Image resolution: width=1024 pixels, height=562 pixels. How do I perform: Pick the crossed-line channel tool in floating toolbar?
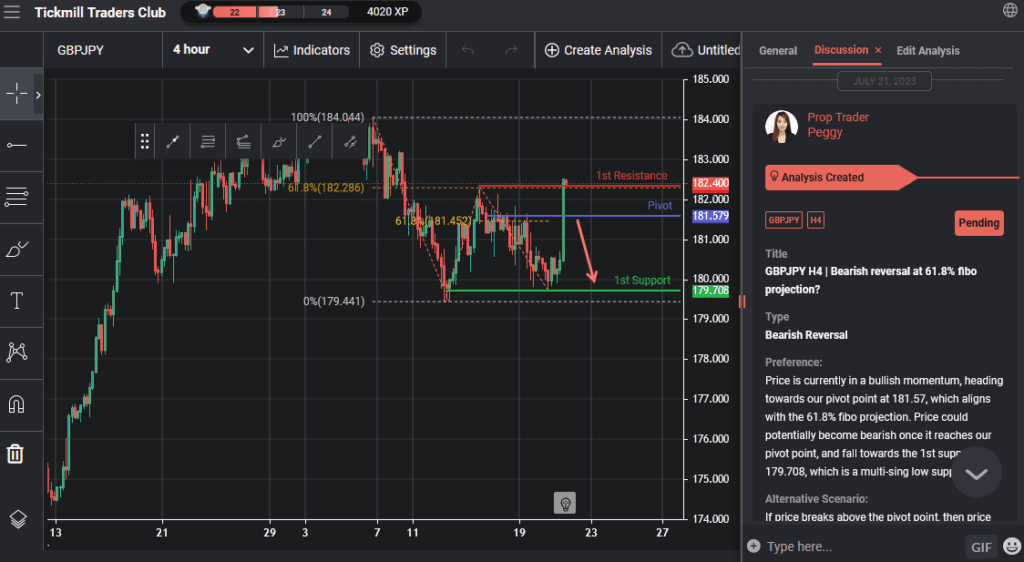[x=350, y=141]
